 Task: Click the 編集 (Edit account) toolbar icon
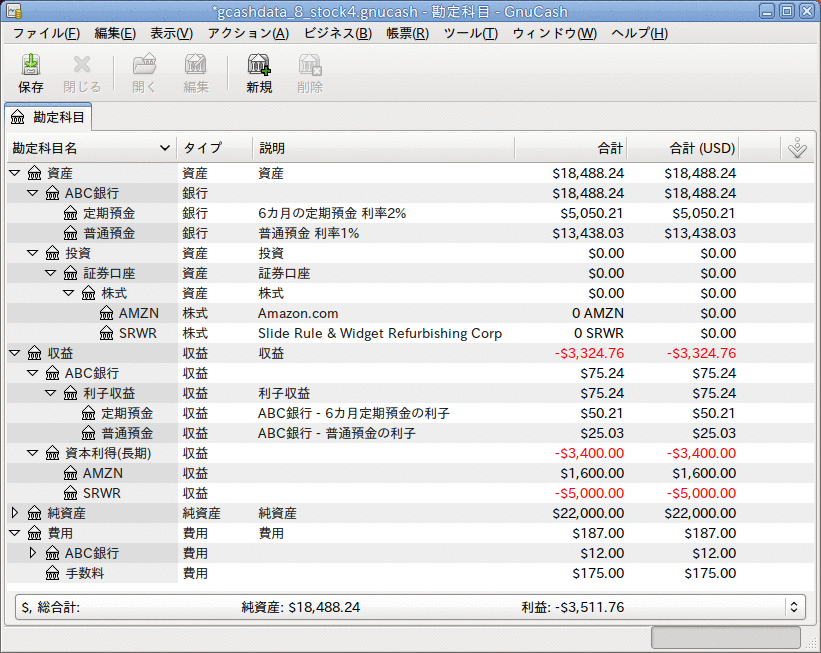(195, 71)
